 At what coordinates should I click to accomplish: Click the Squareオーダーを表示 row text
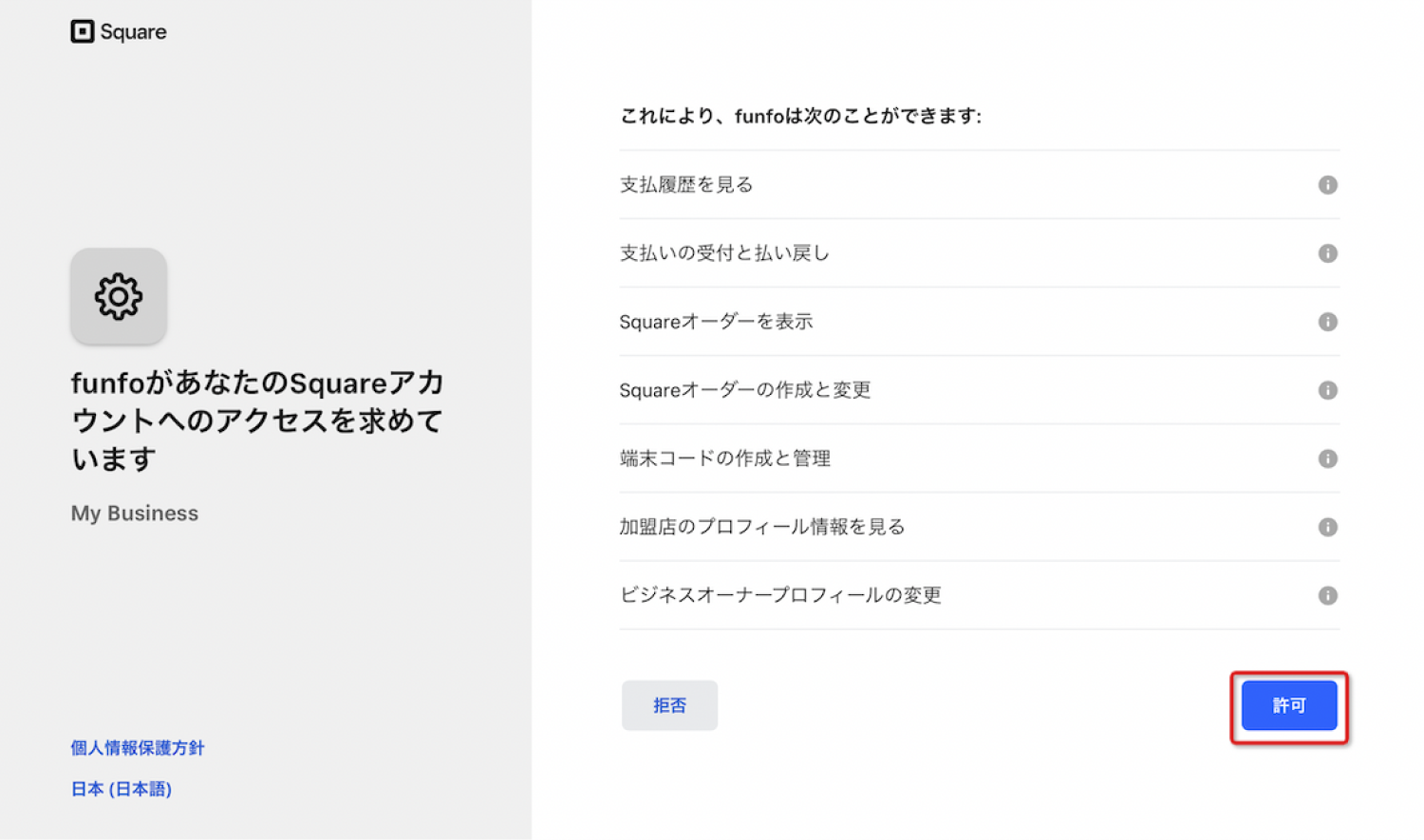[716, 322]
